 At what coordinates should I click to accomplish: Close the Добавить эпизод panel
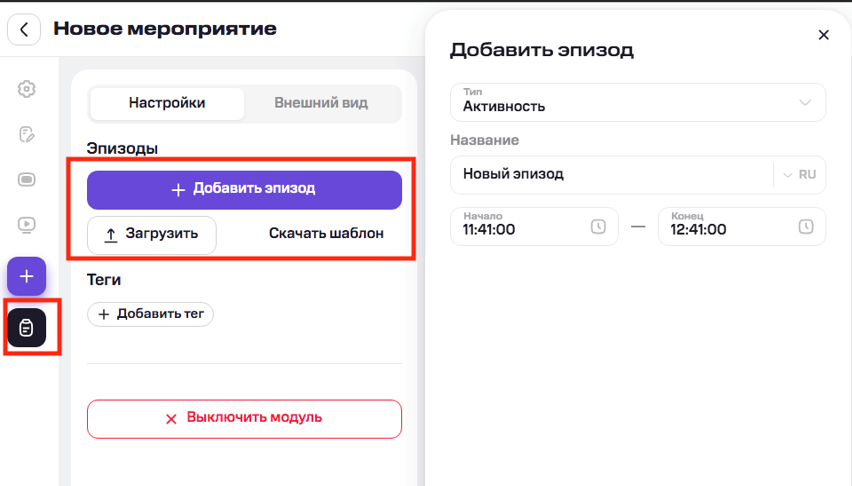[823, 35]
